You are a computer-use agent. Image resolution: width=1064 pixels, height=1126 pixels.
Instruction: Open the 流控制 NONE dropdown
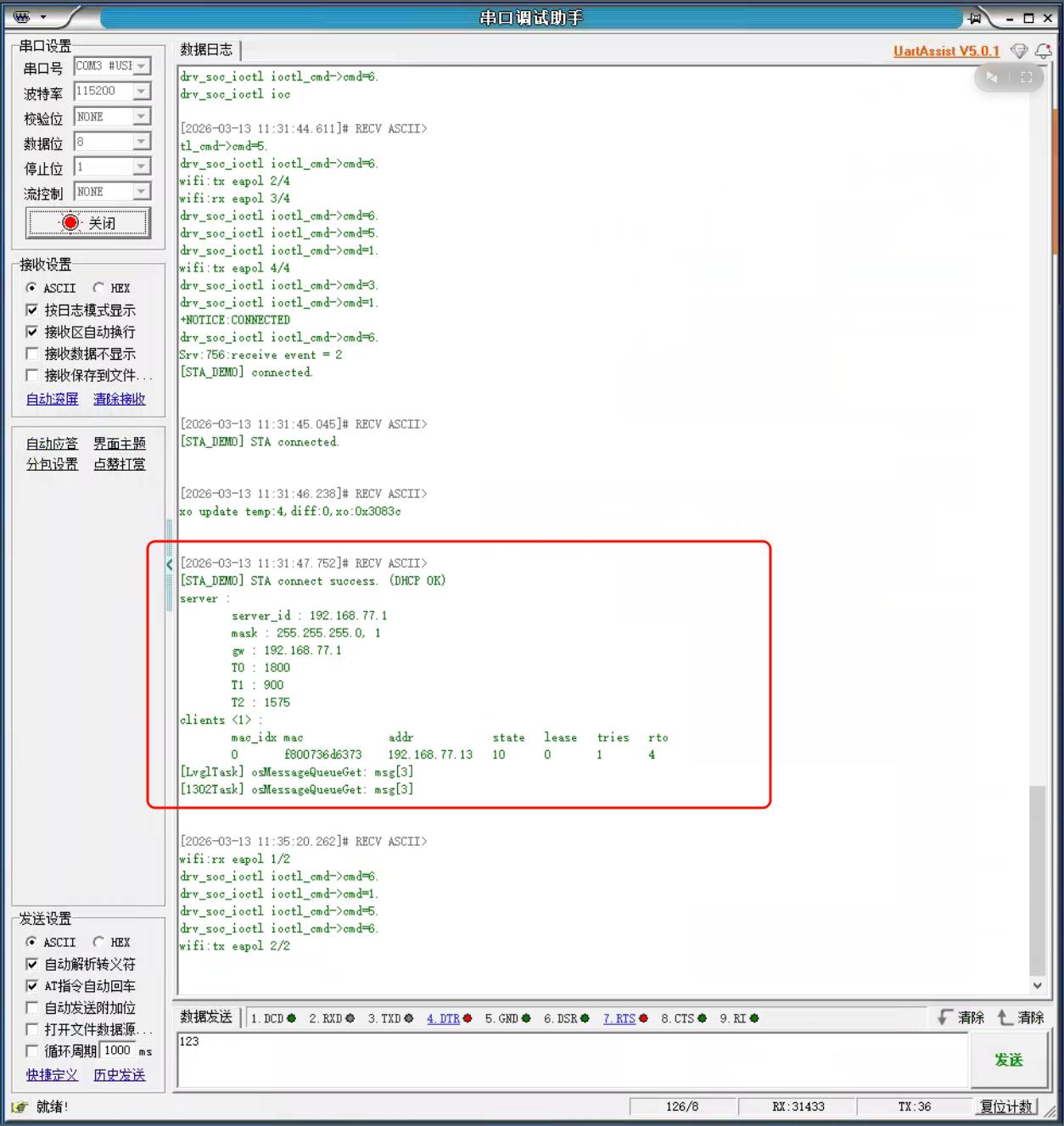click(x=142, y=192)
